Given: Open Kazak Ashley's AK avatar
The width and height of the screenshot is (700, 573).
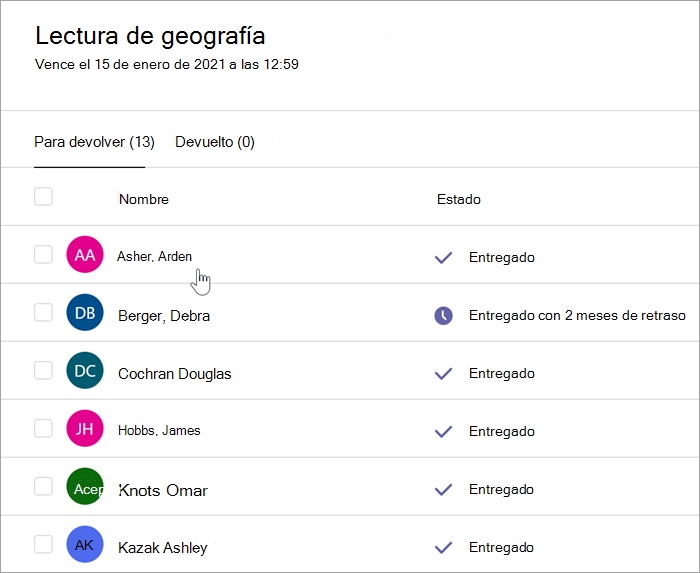Looking at the screenshot, I should click(85, 544).
